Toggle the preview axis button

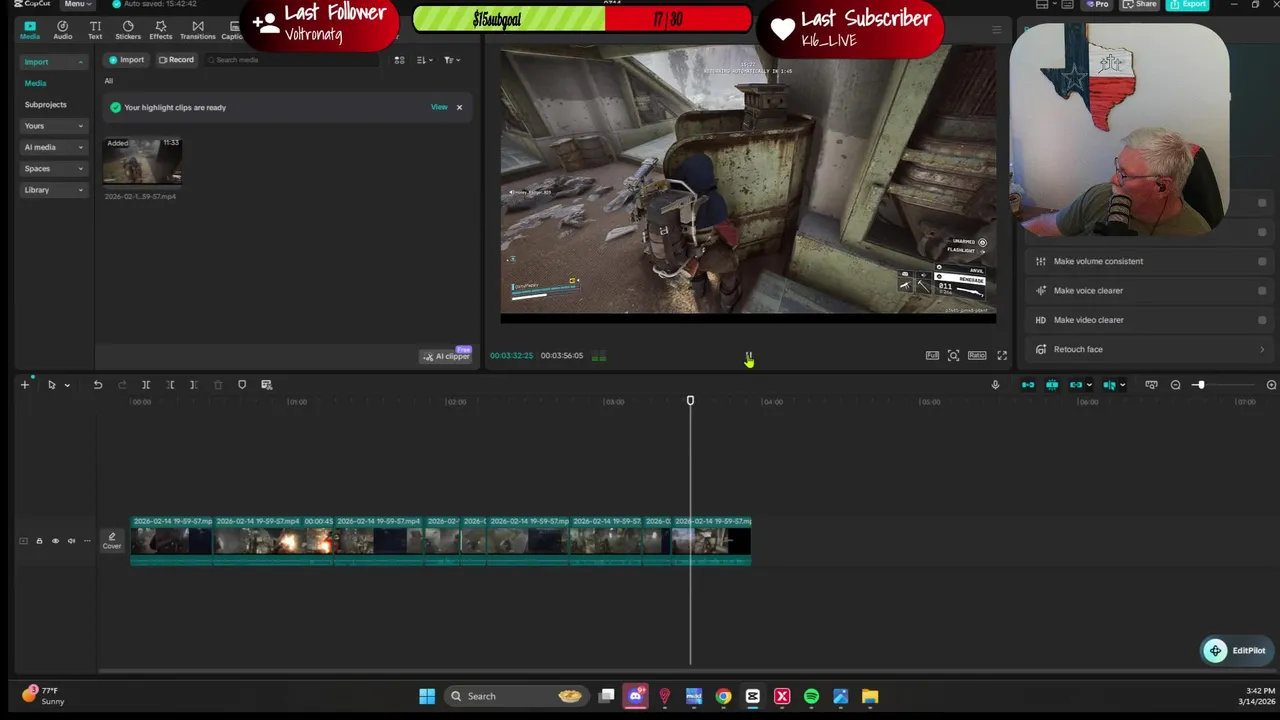[1109, 385]
